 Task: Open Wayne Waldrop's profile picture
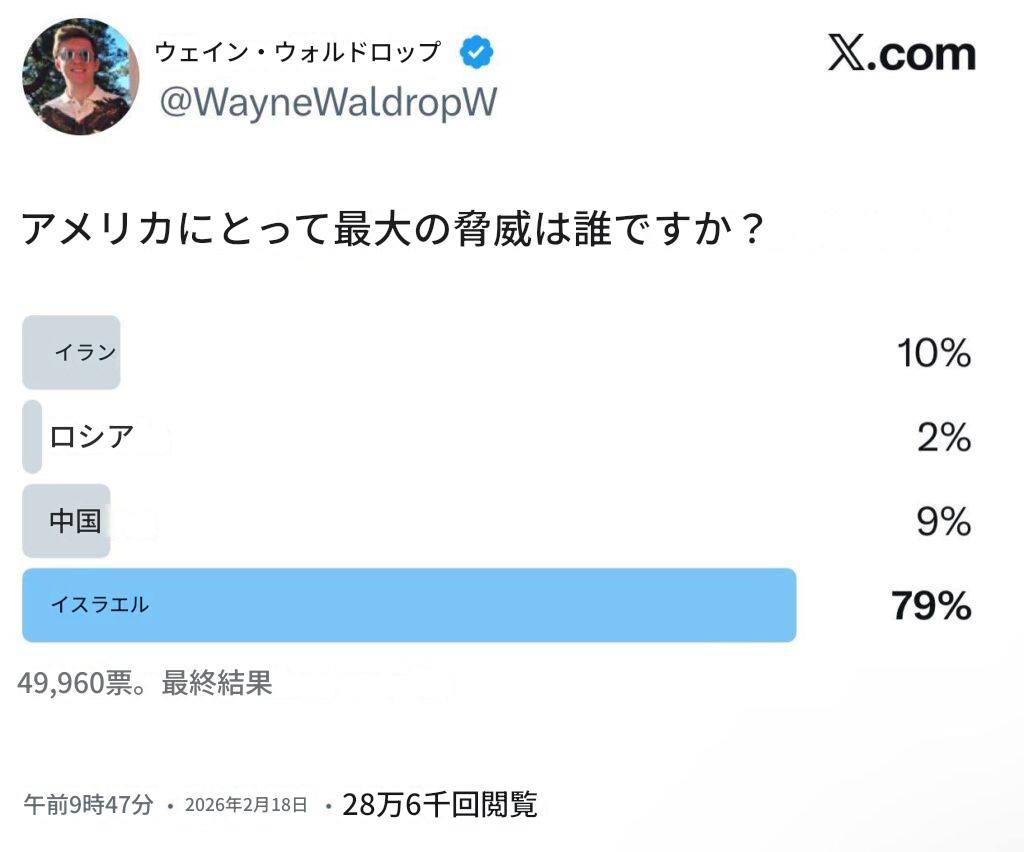tap(81, 76)
